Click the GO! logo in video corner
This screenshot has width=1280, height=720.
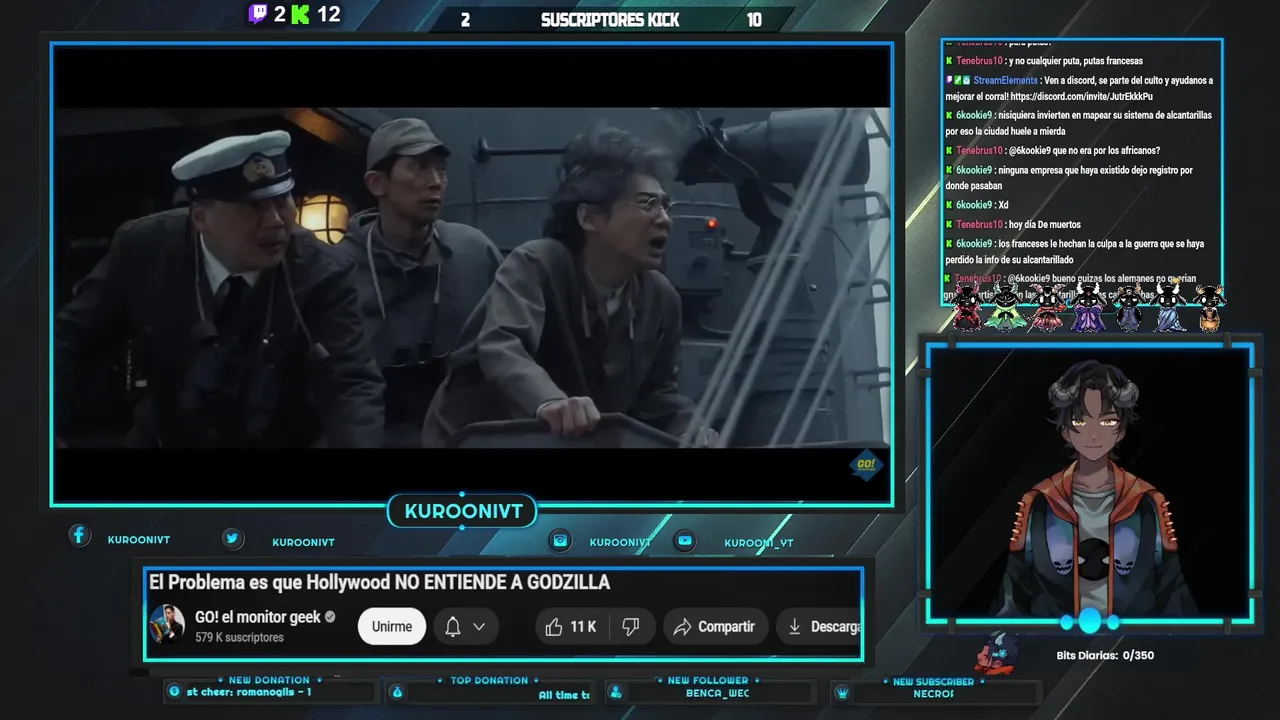tap(866, 465)
